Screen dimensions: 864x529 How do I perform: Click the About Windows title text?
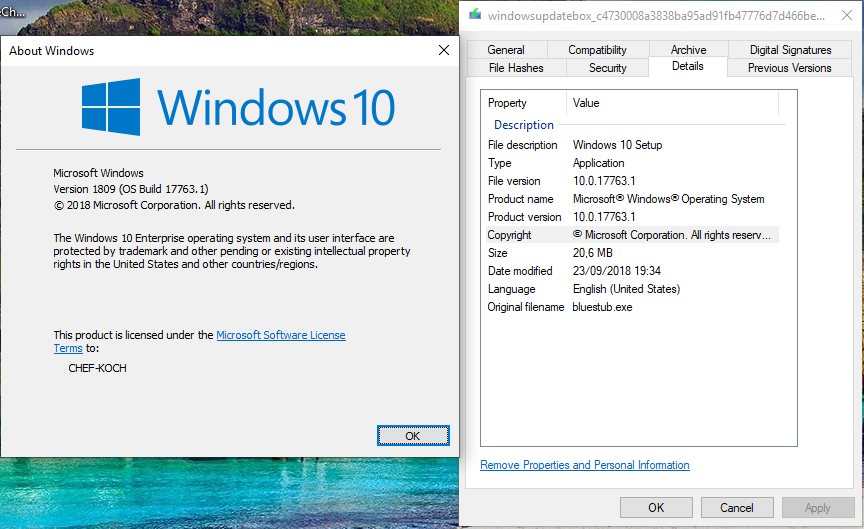click(52, 51)
